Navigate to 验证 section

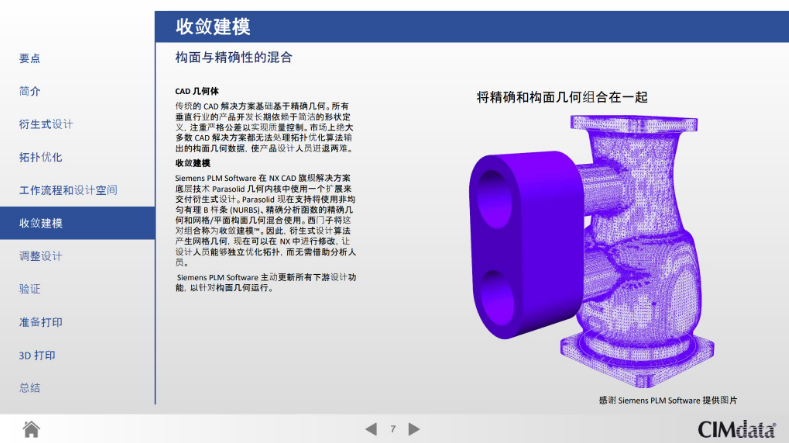(x=29, y=289)
